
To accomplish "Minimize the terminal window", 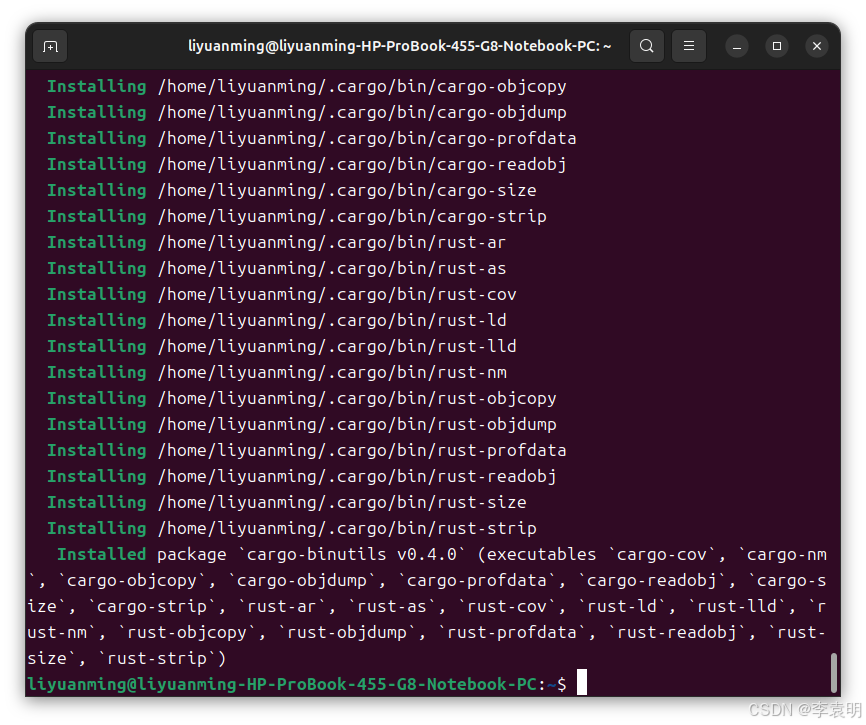I will click(x=737, y=46).
